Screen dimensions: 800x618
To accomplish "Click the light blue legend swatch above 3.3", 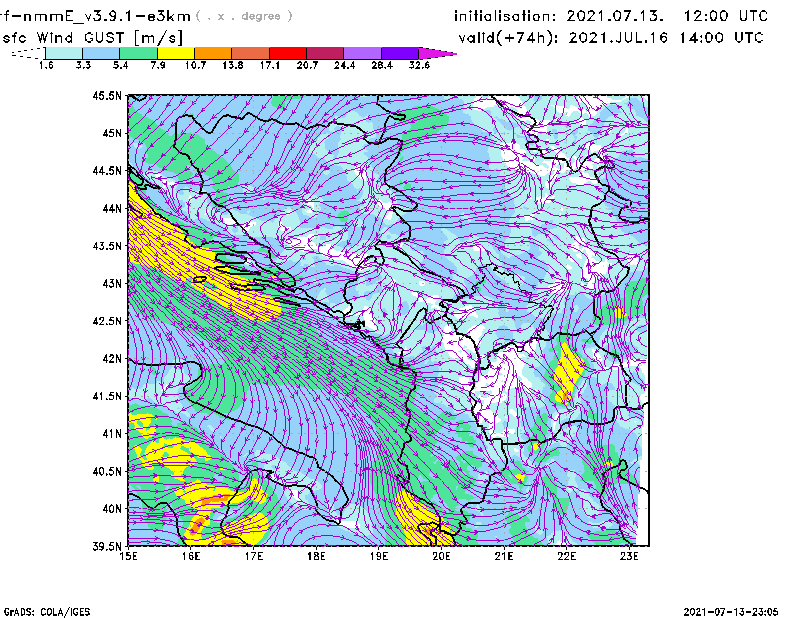I will pos(101,53).
